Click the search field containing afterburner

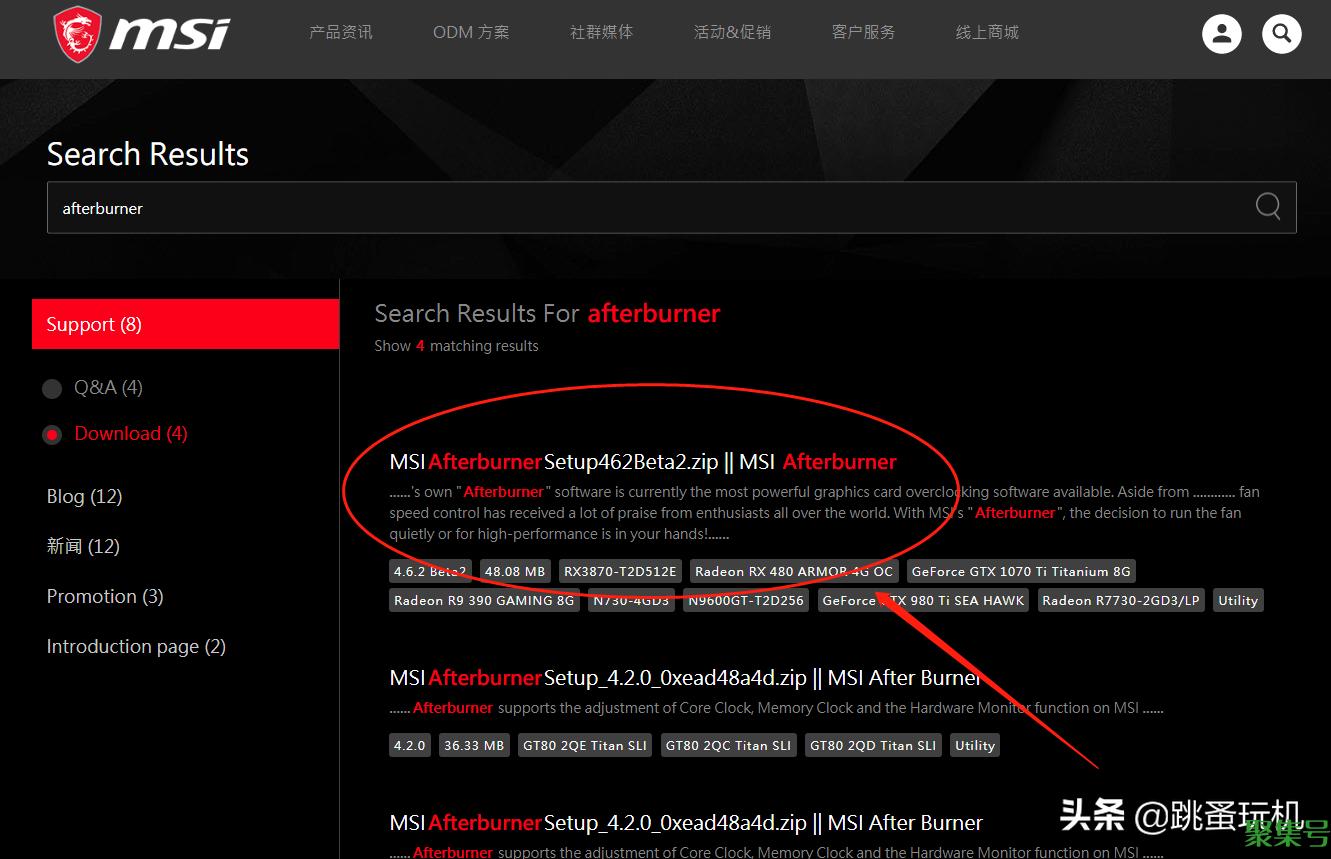point(671,208)
